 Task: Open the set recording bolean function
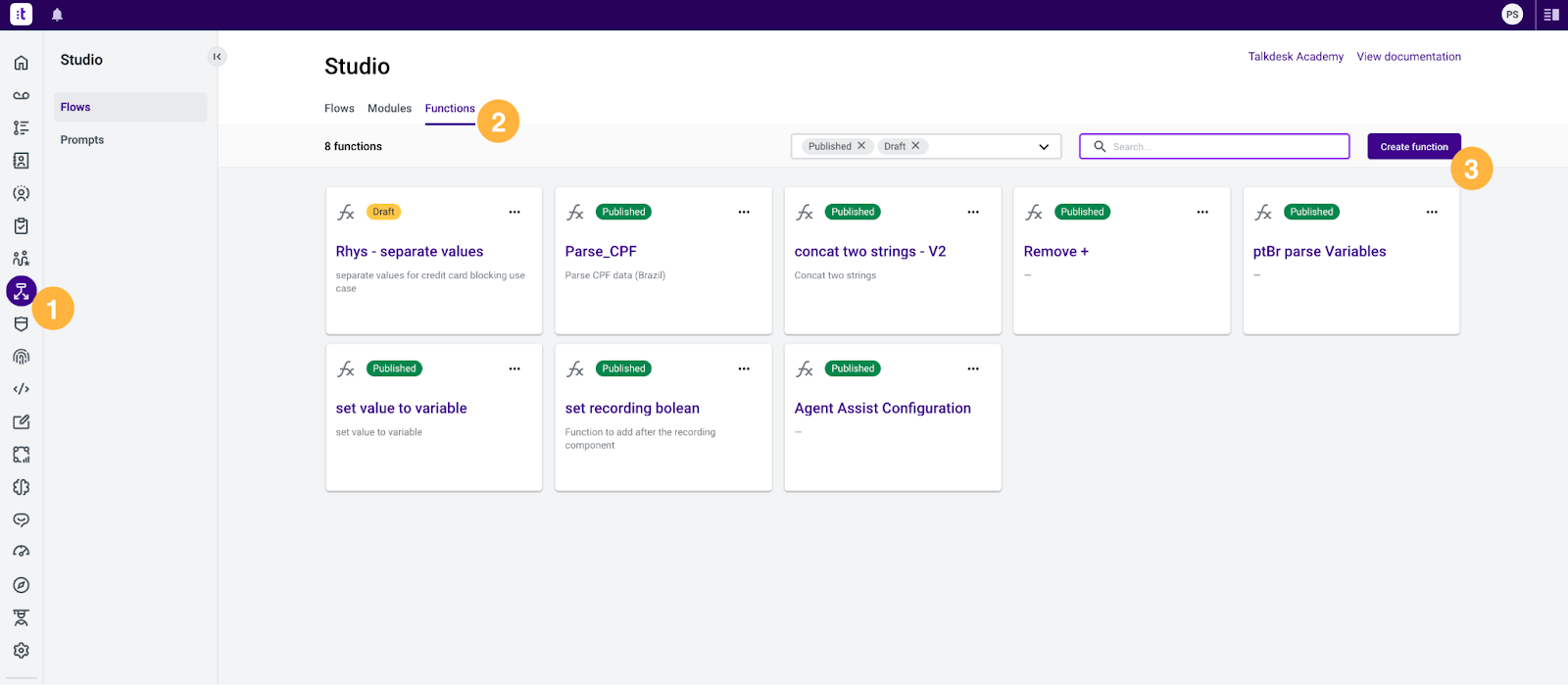click(x=632, y=409)
